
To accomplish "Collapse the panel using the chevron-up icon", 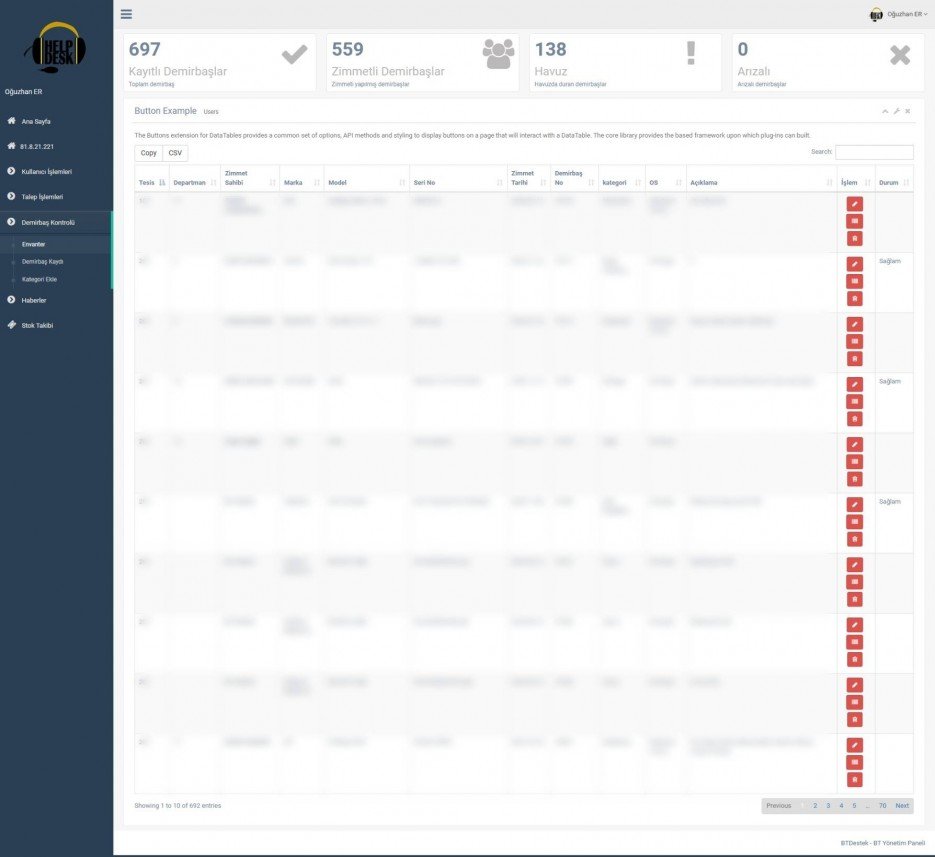I will click(885, 111).
